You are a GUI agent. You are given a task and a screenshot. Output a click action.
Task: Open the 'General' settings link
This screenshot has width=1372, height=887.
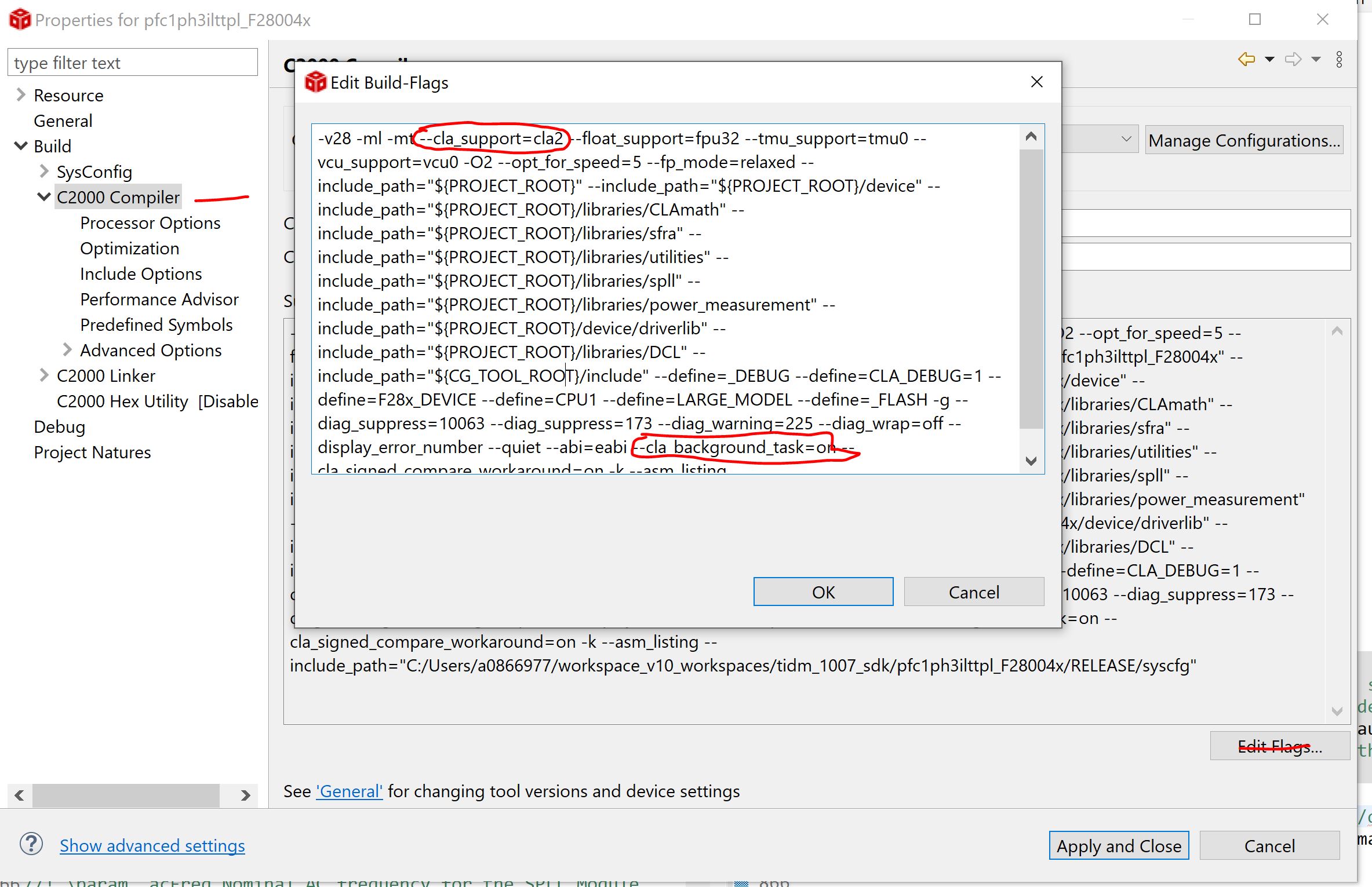(349, 791)
